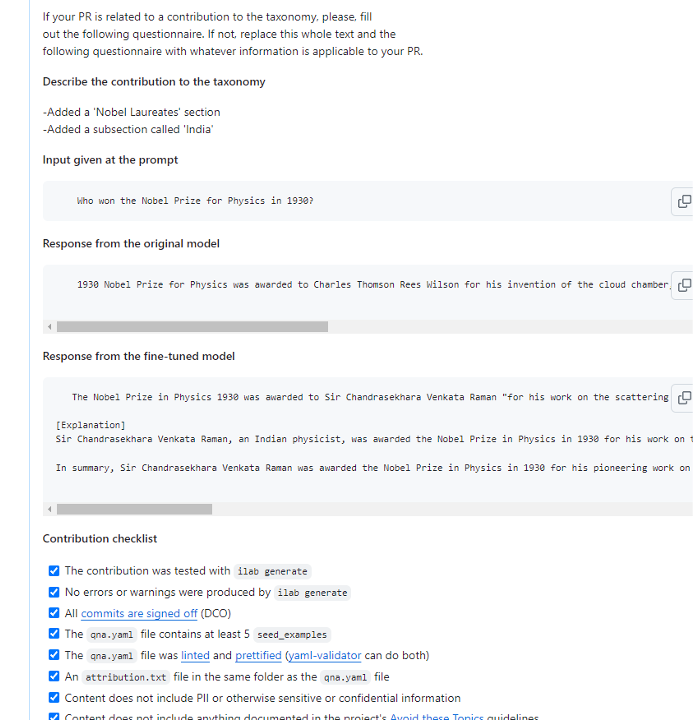Click the 'Who won the Nobel Prize' prompt text
The image size is (693, 720).
(x=195, y=201)
